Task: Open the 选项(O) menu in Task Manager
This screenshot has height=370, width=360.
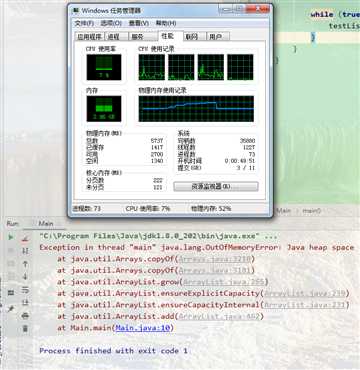Action: [x=111, y=23]
